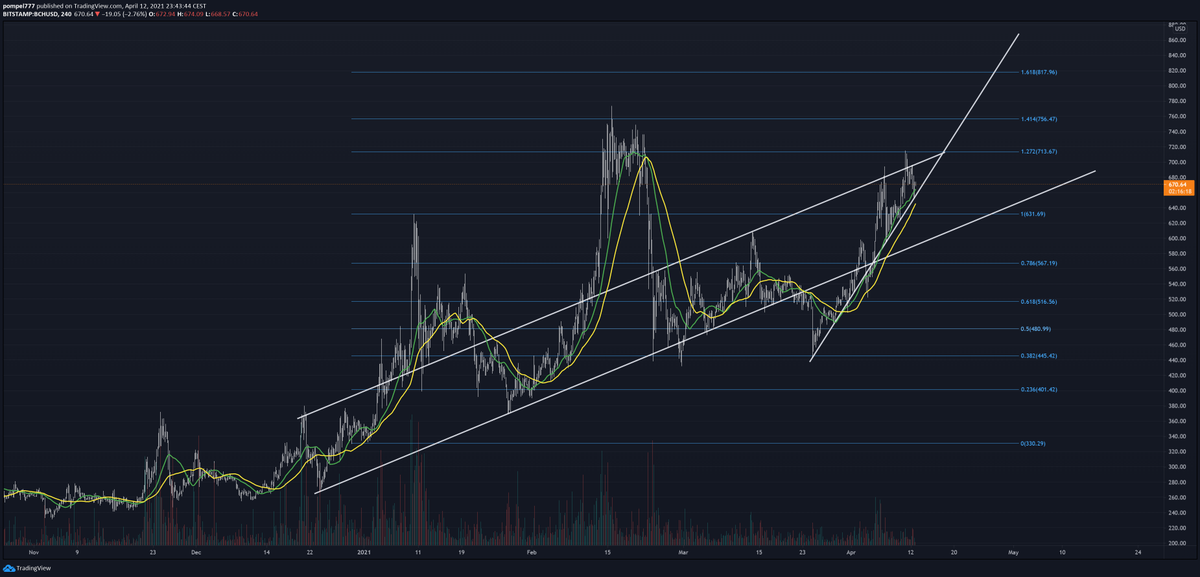Select the 0.618(516.56) Fibonacci label

click(1039, 302)
